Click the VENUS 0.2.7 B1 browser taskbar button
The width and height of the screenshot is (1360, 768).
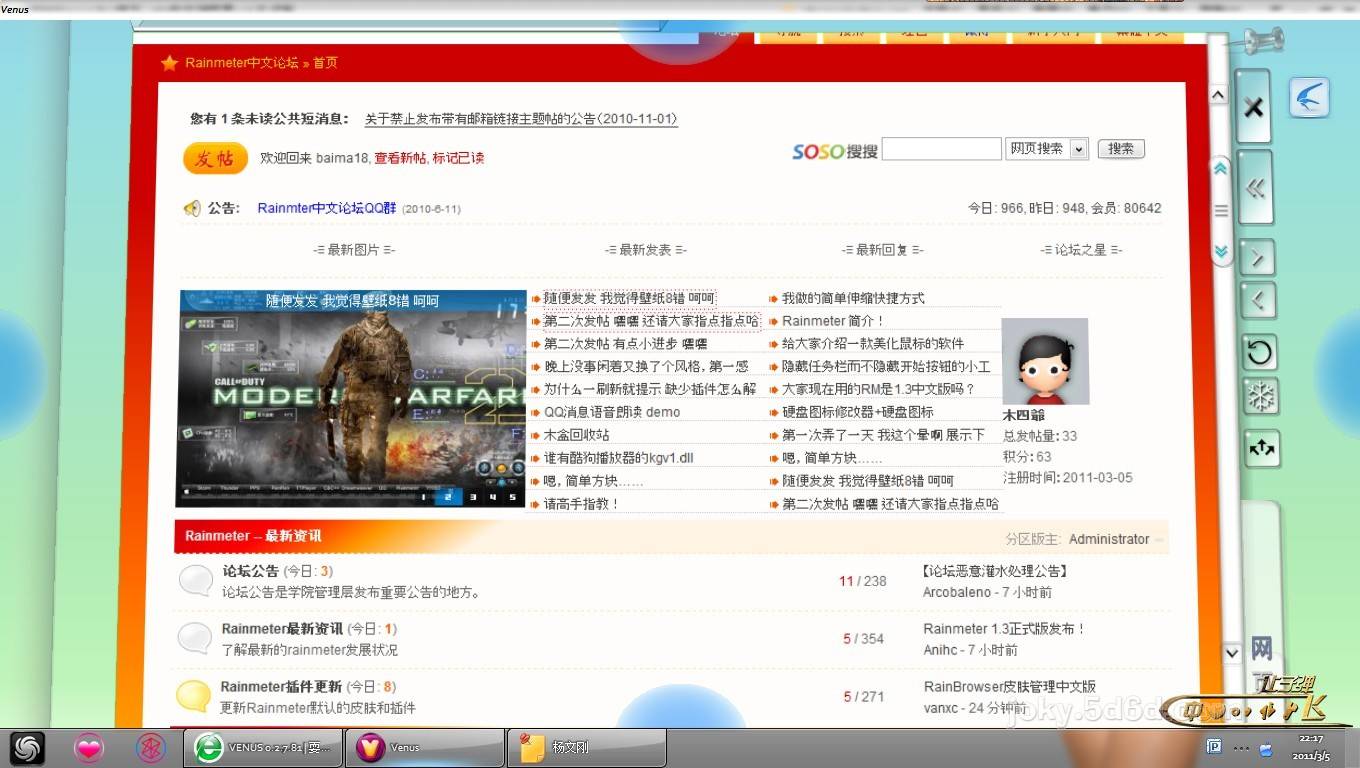click(x=264, y=748)
